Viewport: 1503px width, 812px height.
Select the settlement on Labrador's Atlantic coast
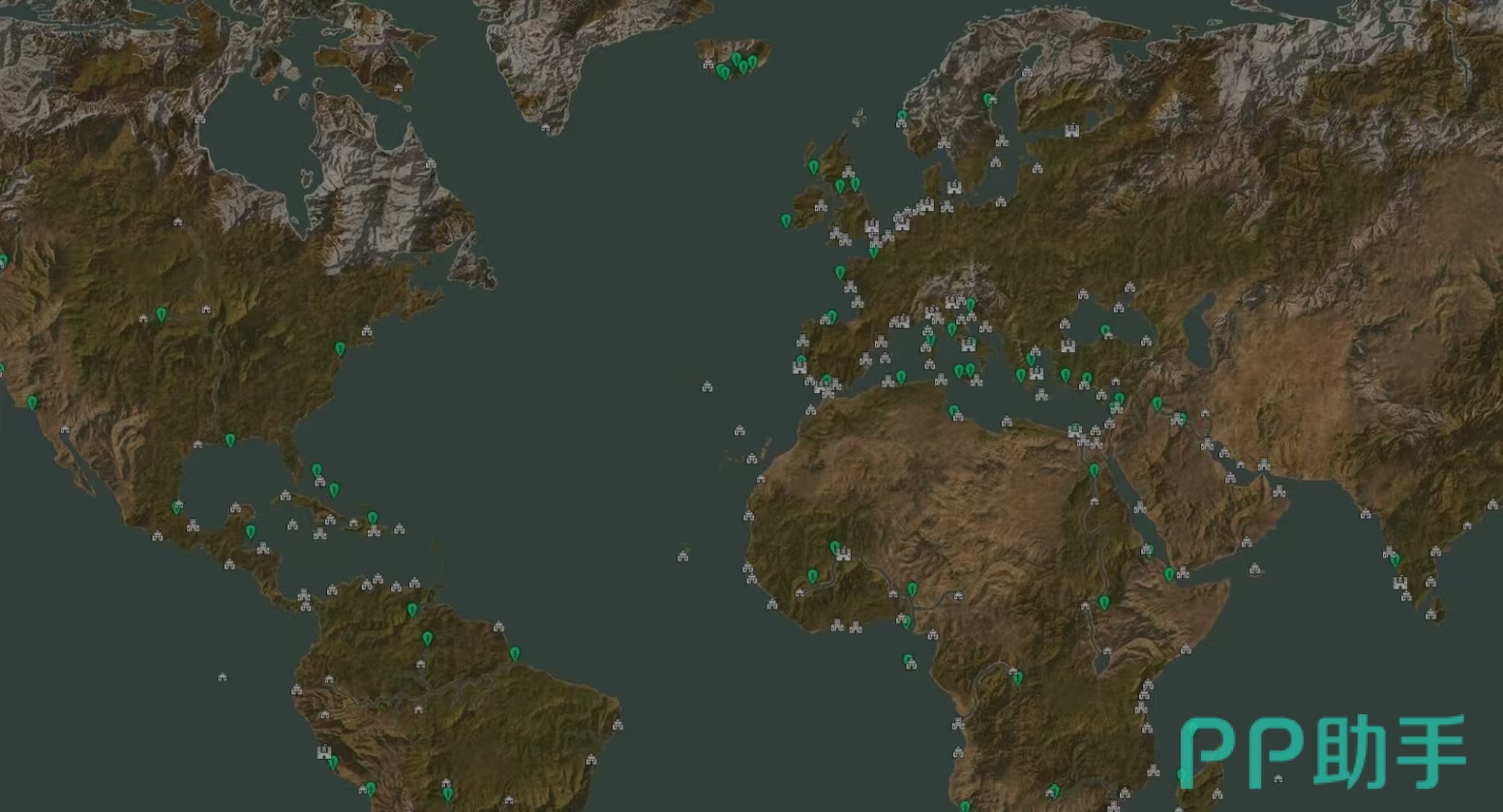[431, 164]
